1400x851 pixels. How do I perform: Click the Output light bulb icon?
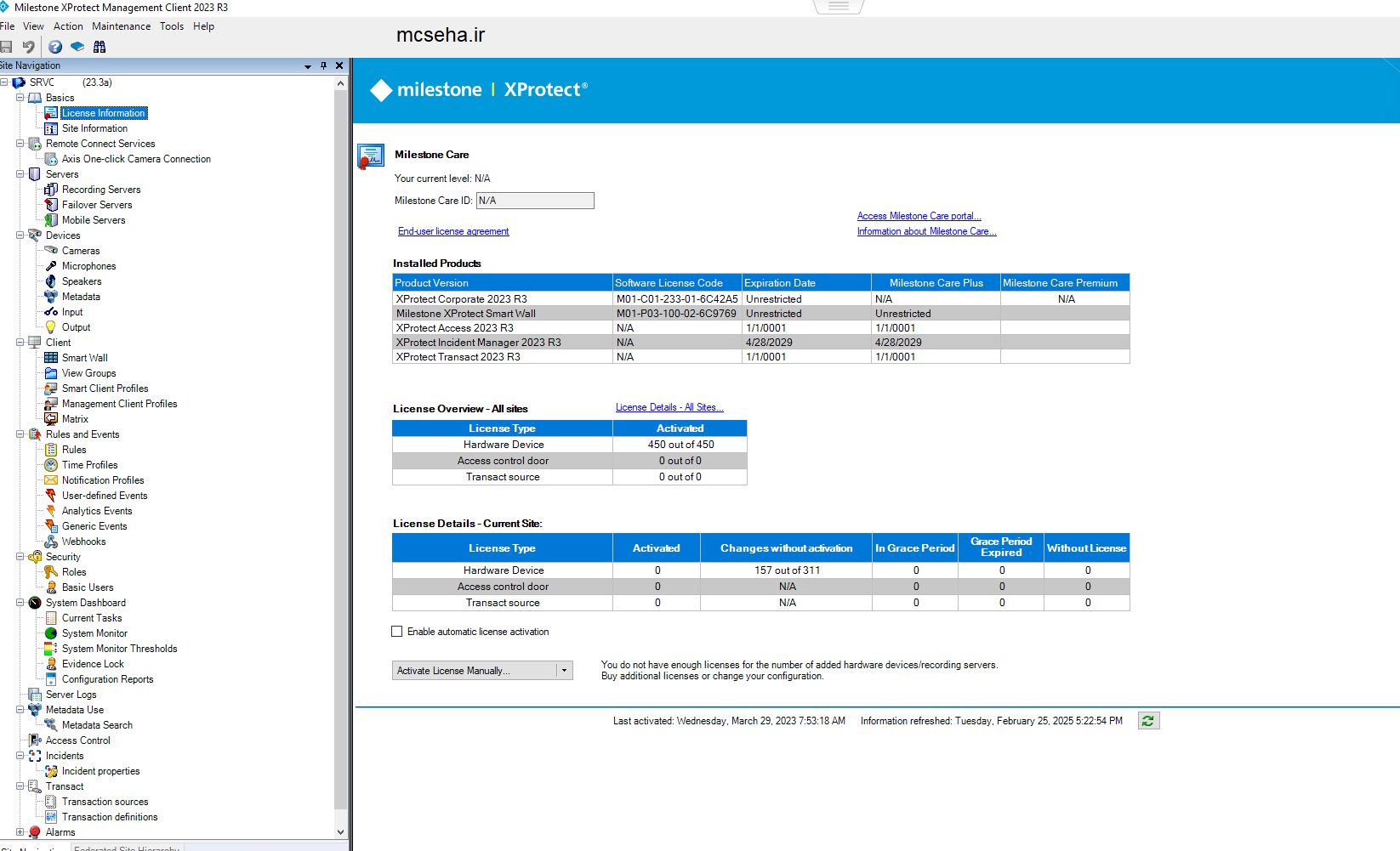[x=51, y=327]
